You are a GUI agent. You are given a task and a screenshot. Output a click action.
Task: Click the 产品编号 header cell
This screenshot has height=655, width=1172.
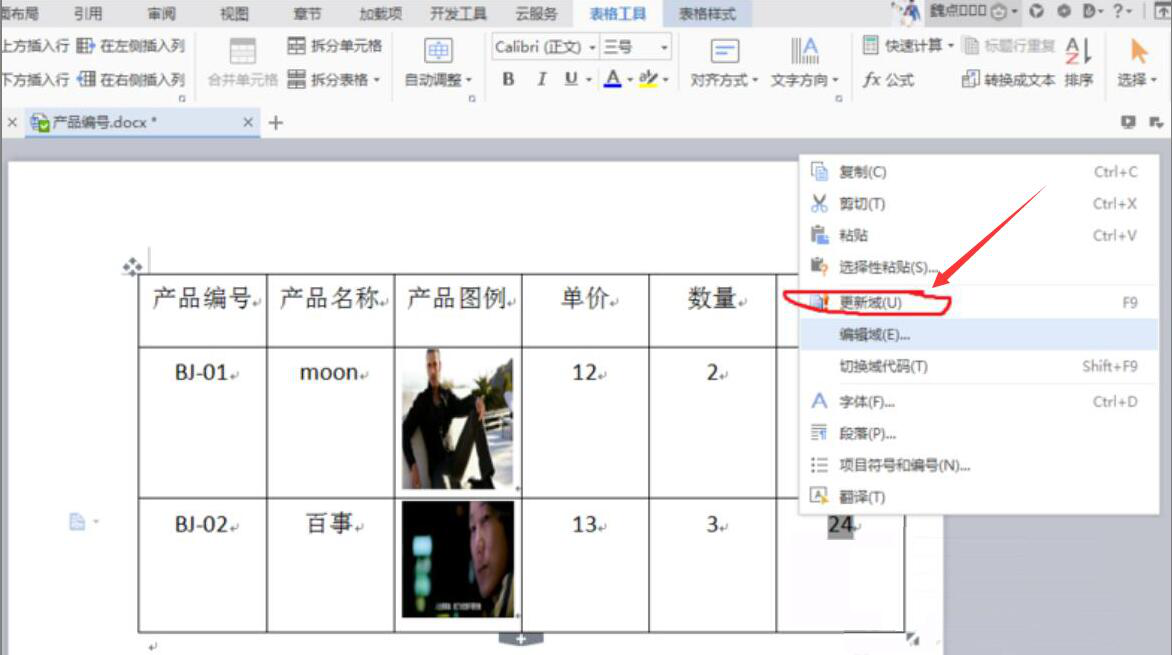click(203, 310)
